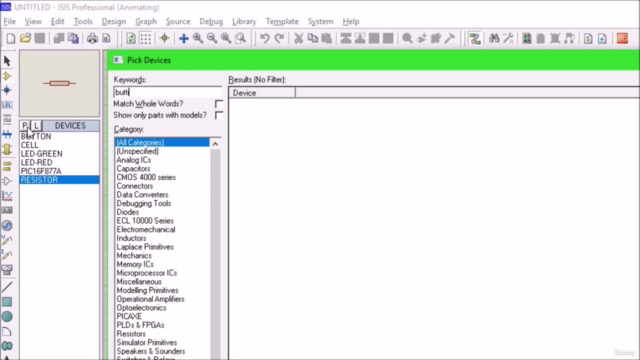Open the File menu
640x360 pixels.
(x=9, y=21)
